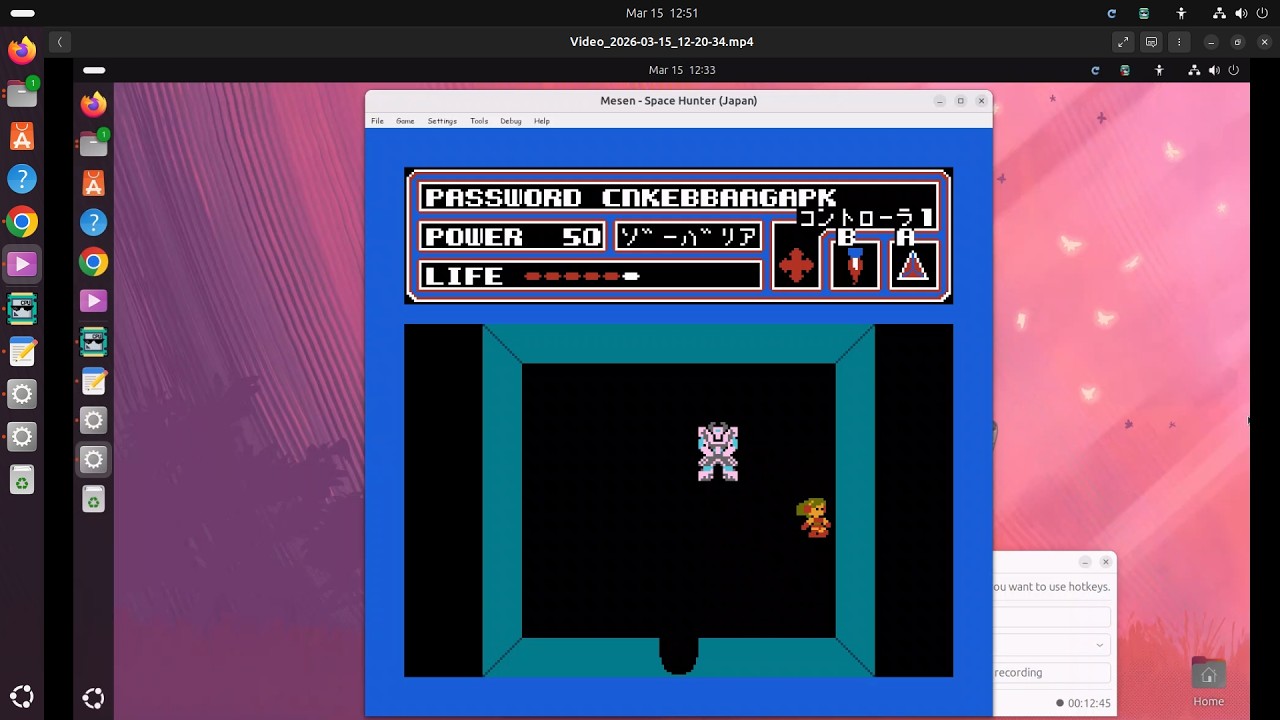The height and width of the screenshot is (720, 1280).
Task: Click Show Applications in the recorded video's dock
Action: point(93,698)
